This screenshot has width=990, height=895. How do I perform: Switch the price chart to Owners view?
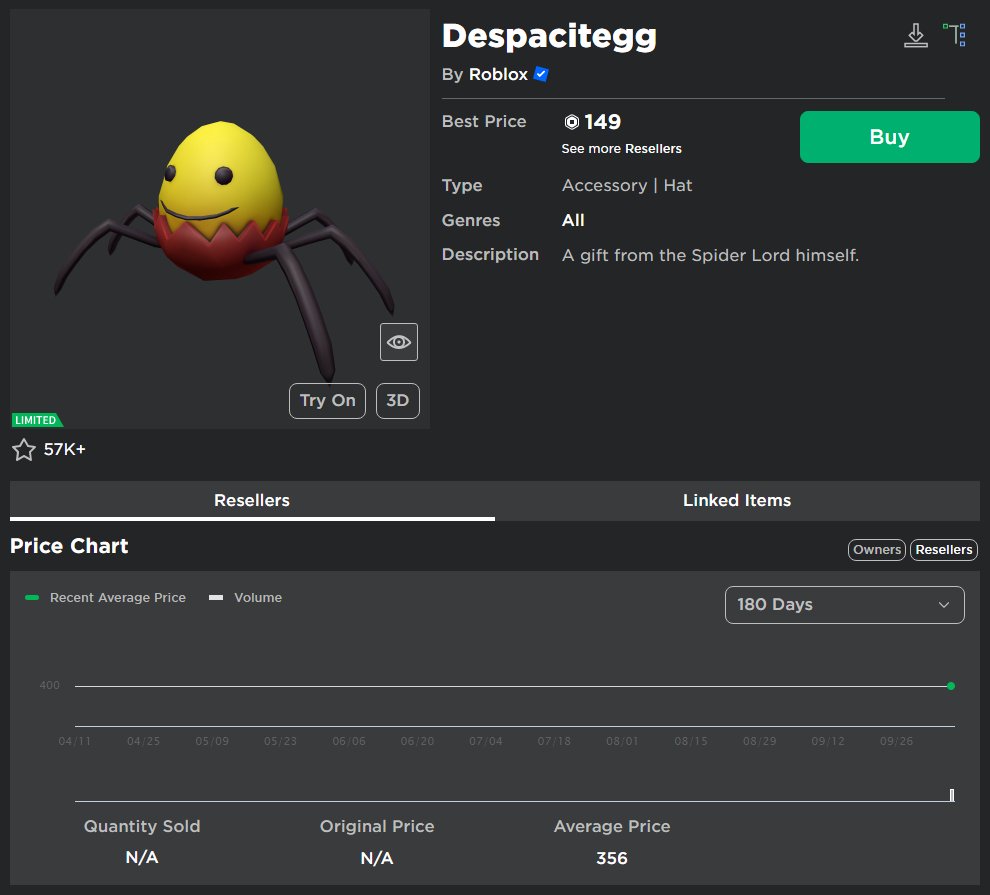[x=876, y=549]
